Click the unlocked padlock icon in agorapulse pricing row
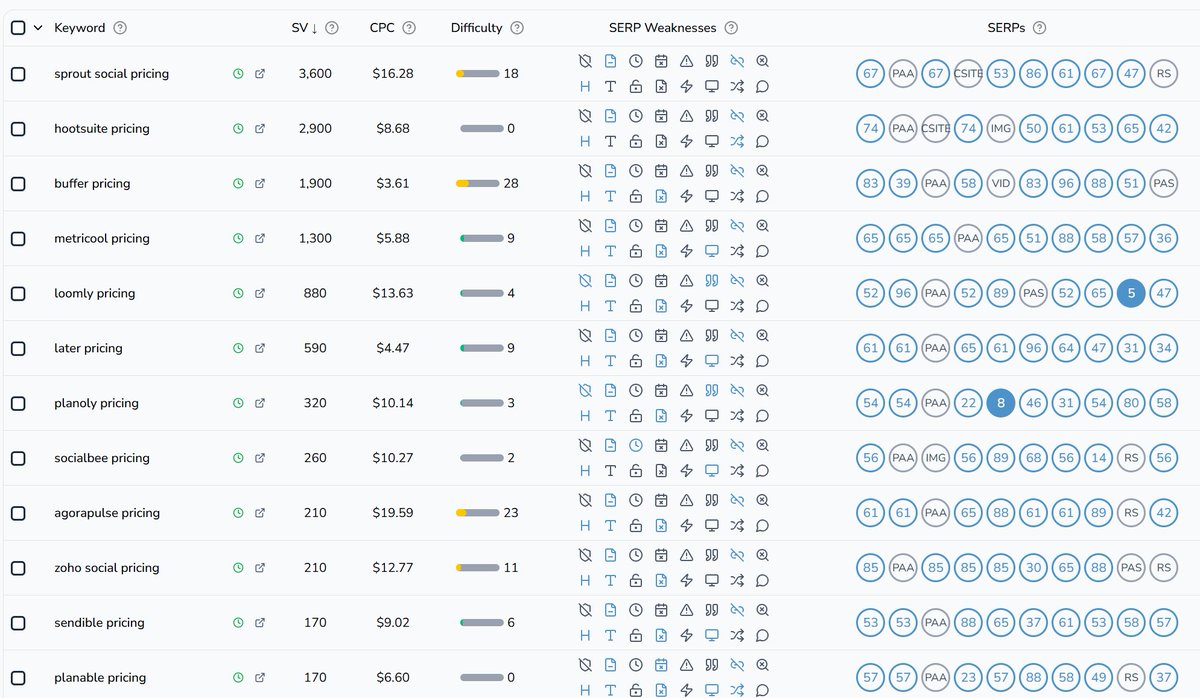Image resolution: width=1200 pixels, height=698 pixels. point(636,526)
